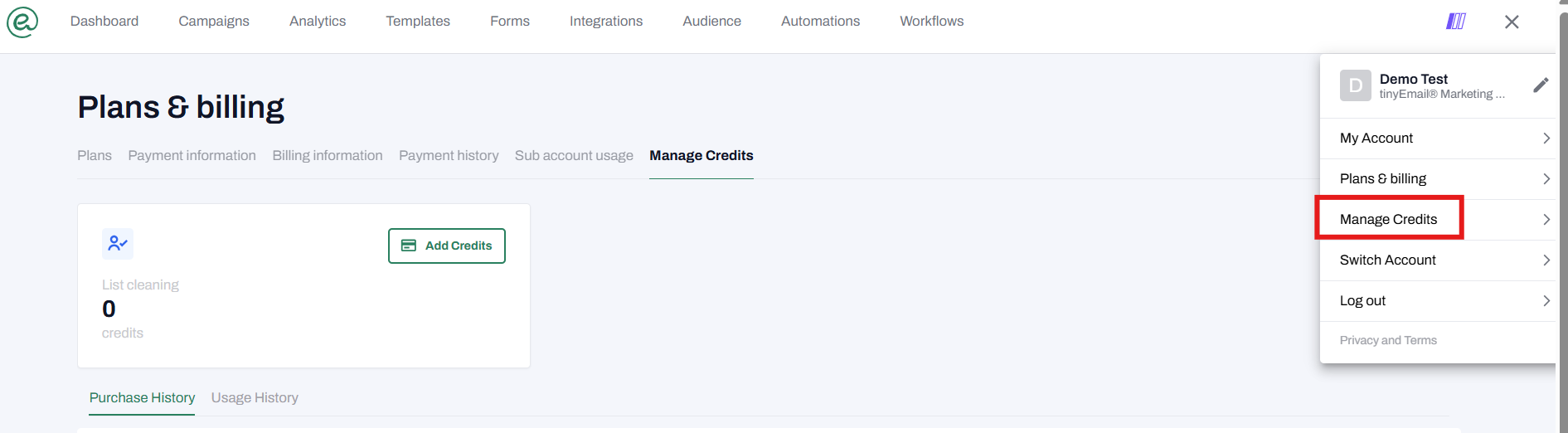
Task: Open Analytics in top navigation
Action: click(318, 22)
